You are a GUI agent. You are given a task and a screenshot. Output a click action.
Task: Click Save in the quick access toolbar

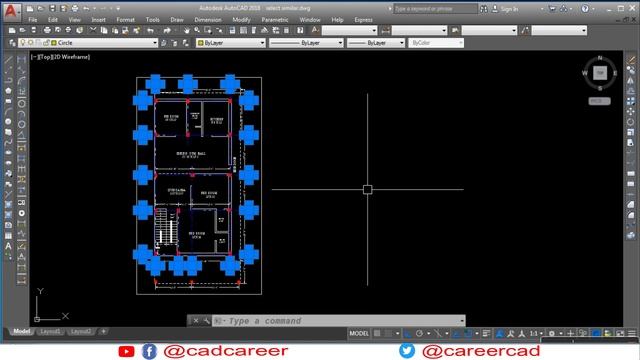point(52,8)
